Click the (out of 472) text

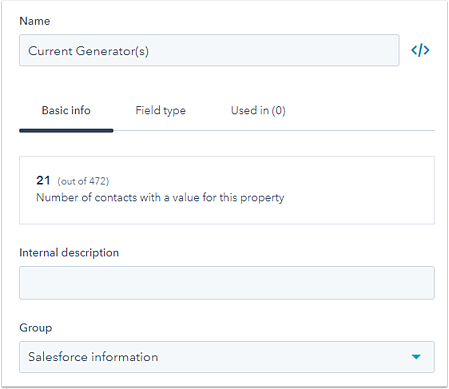coord(83,181)
